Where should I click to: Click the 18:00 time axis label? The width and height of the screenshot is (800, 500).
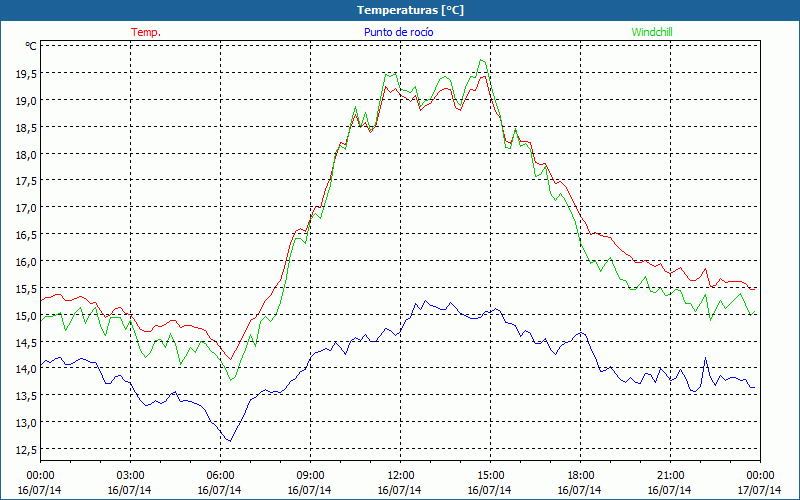[581, 476]
